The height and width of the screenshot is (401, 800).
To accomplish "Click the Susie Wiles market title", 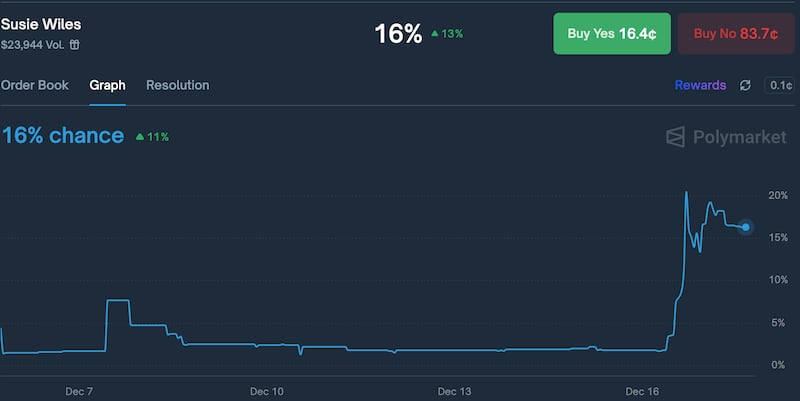I will (41, 22).
